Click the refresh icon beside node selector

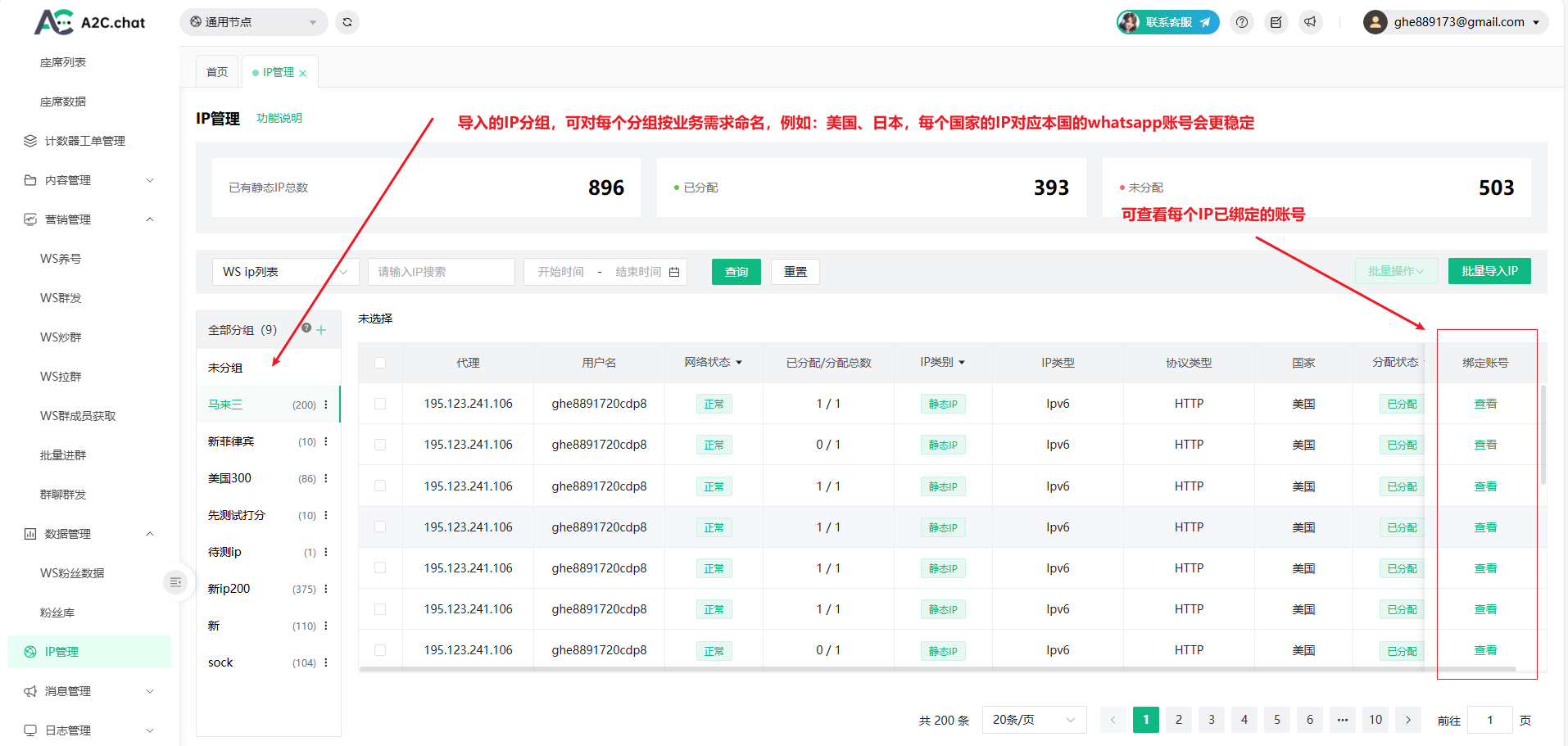[x=347, y=22]
